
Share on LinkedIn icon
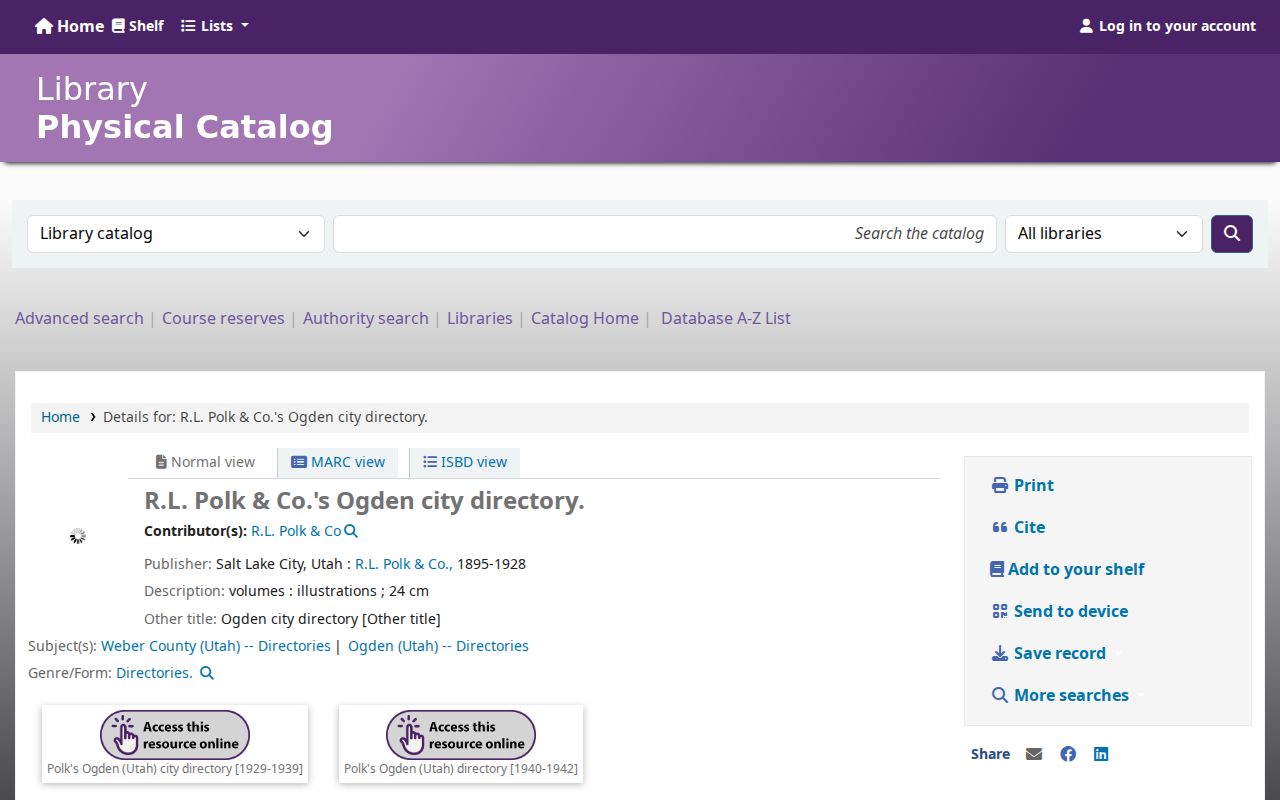click(x=1101, y=754)
